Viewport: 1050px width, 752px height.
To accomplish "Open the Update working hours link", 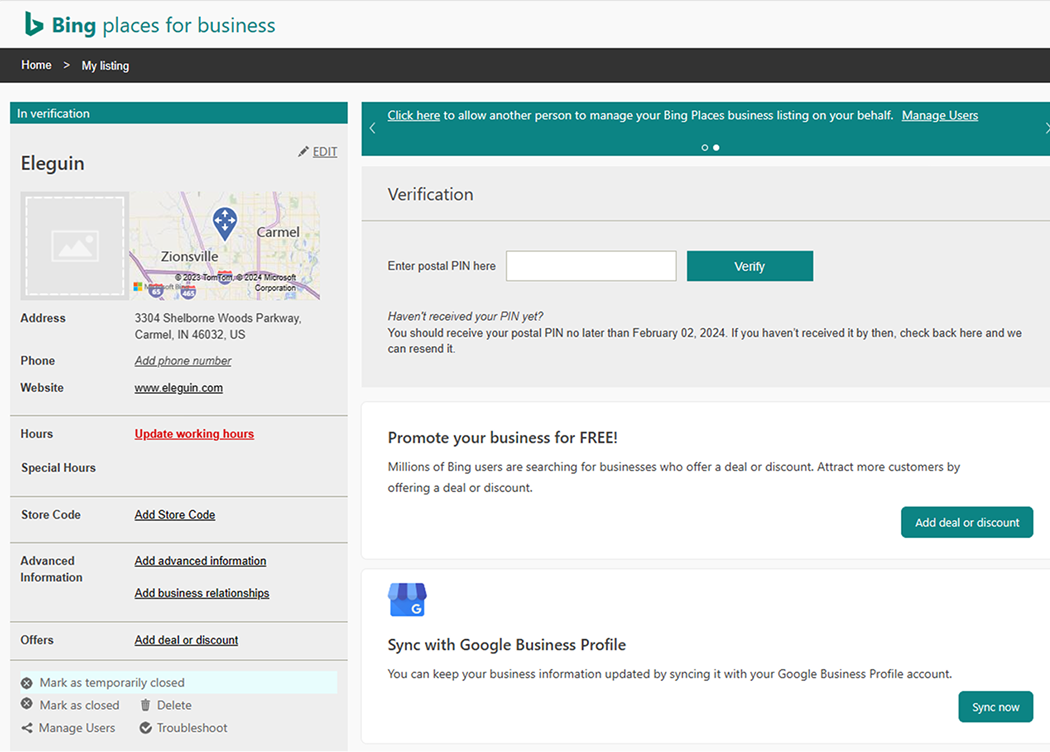I will (193, 433).
